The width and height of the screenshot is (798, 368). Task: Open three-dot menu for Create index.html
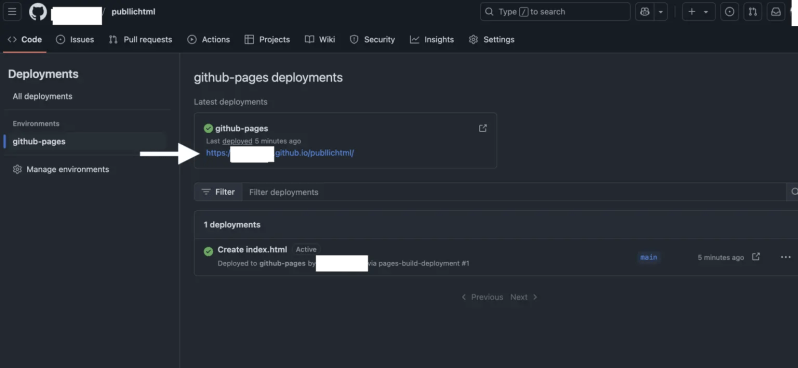click(x=786, y=257)
